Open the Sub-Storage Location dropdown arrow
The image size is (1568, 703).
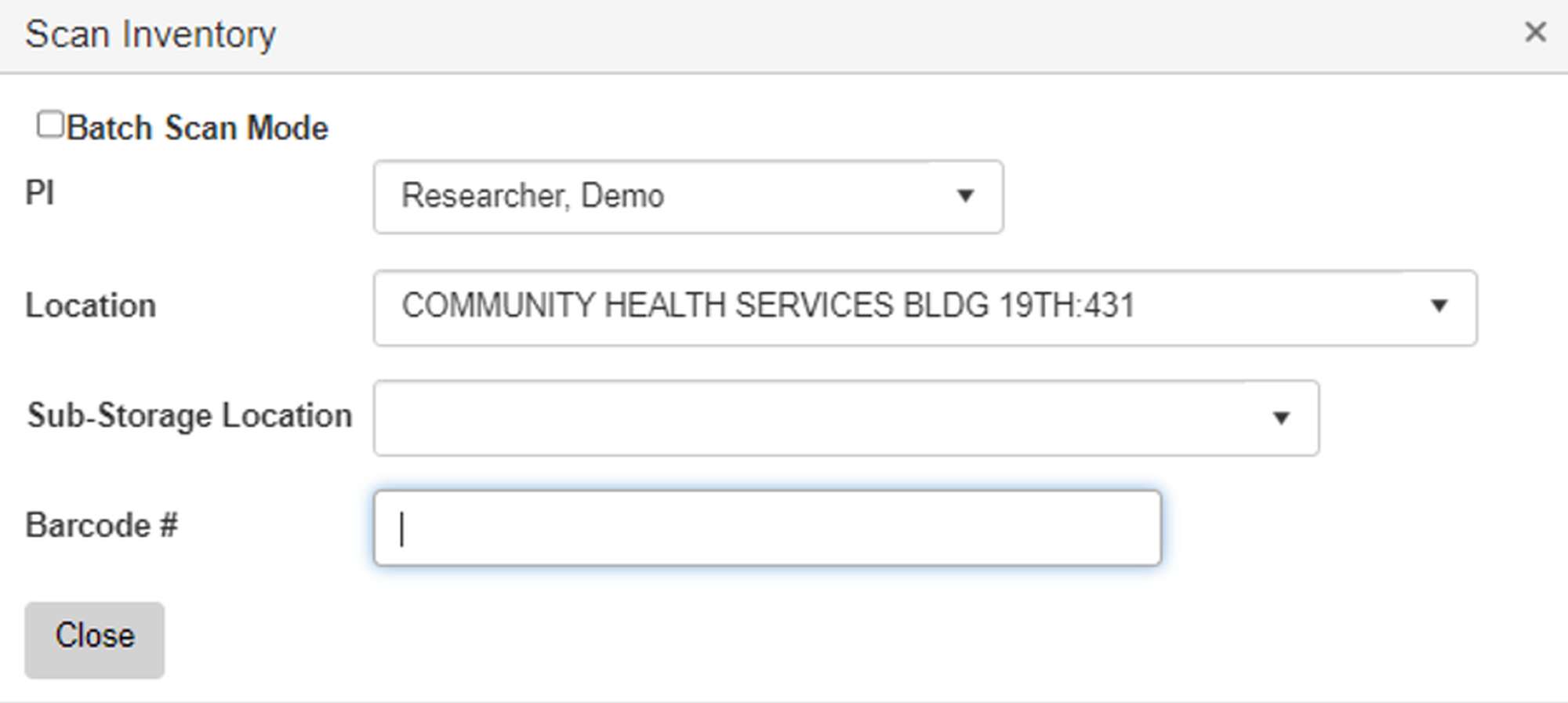pos(1280,418)
